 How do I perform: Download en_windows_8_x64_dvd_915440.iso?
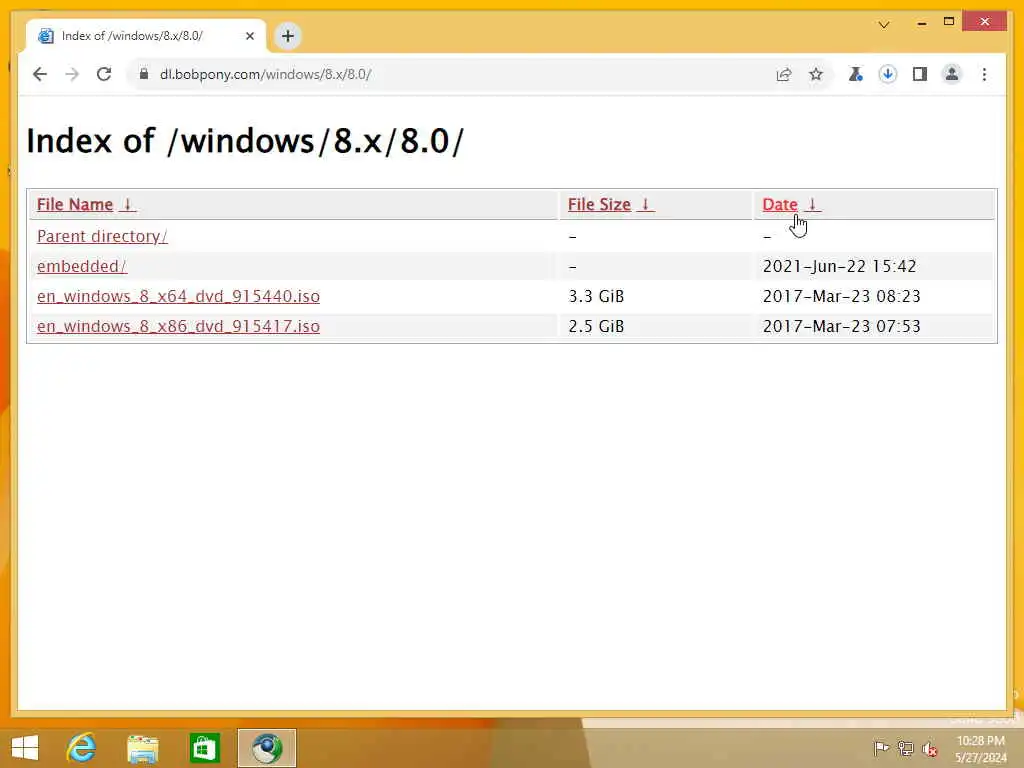[x=178, y=296]
